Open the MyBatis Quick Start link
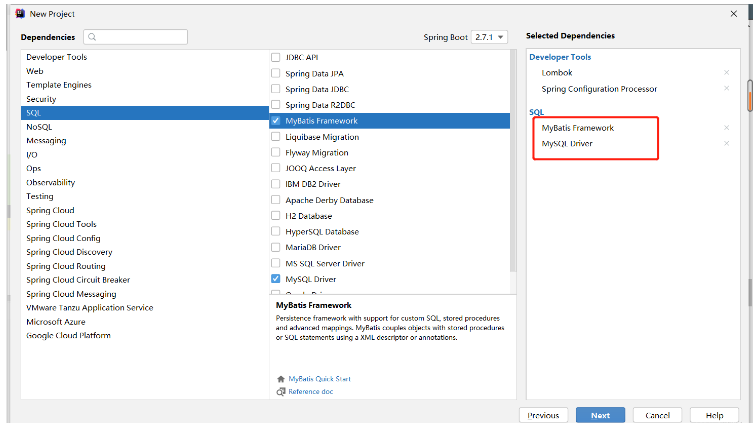The image size is (756, 423). 319,379
